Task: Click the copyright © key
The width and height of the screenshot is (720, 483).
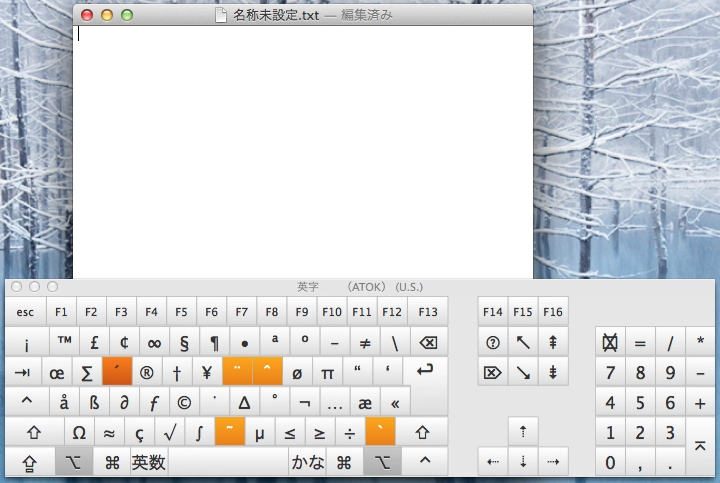Action: click(184, 402)
